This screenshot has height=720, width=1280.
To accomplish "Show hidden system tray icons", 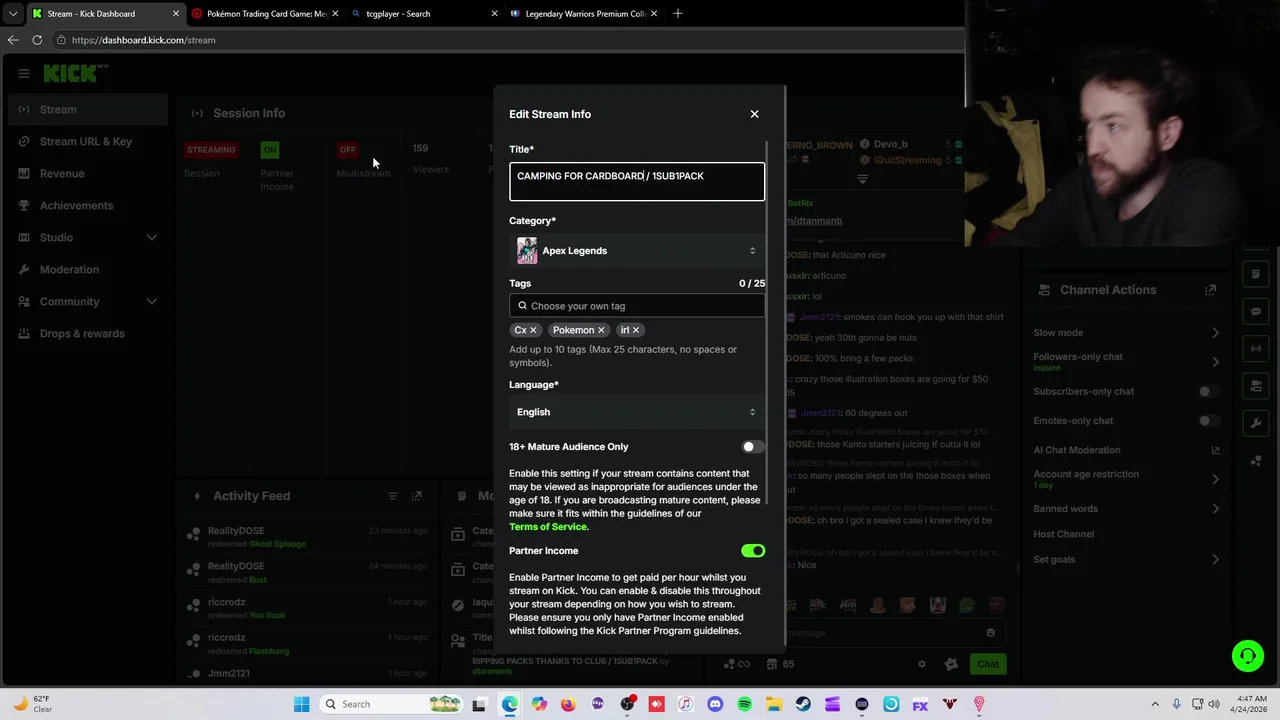I will [1155, 705].
